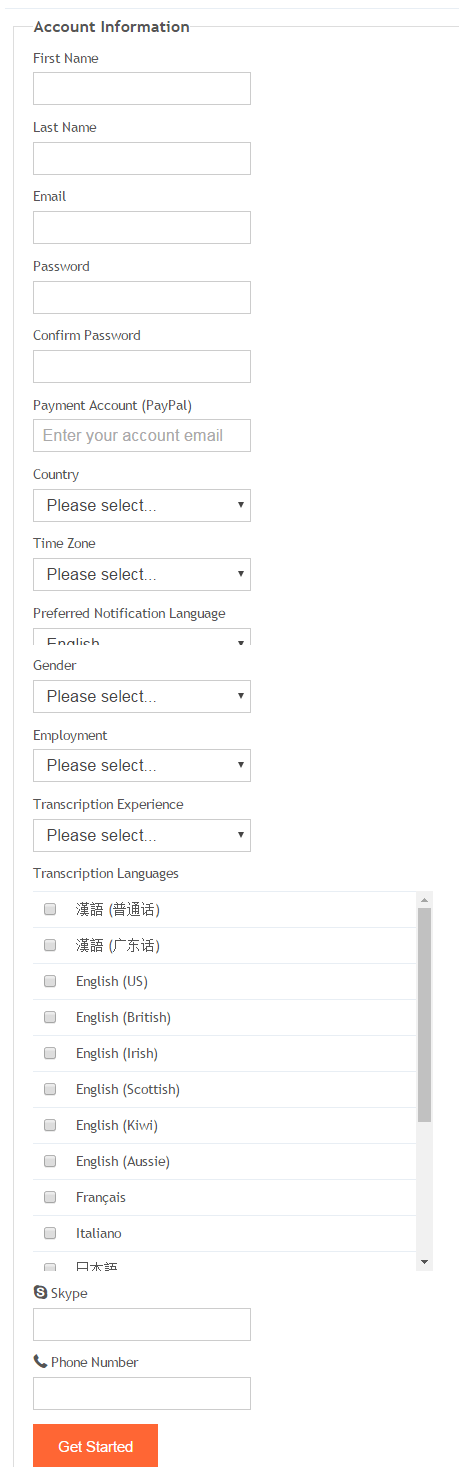This screenshot has height=1467, width=459.
Task: Click the Payment Account PayPal email field
Action: click(142, 435)
